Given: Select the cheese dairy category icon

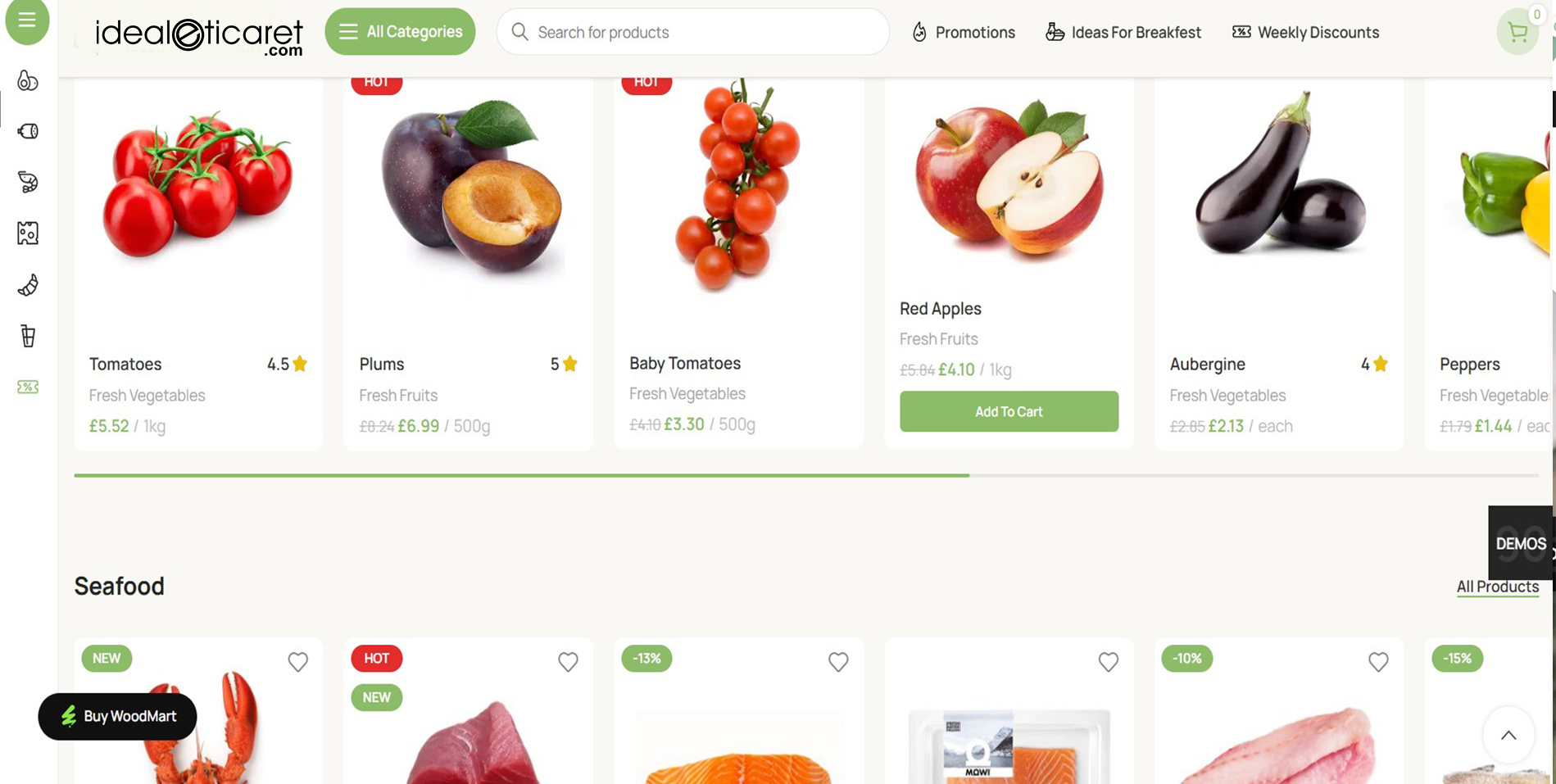Looking at the screenshot, I should [28, 233].
